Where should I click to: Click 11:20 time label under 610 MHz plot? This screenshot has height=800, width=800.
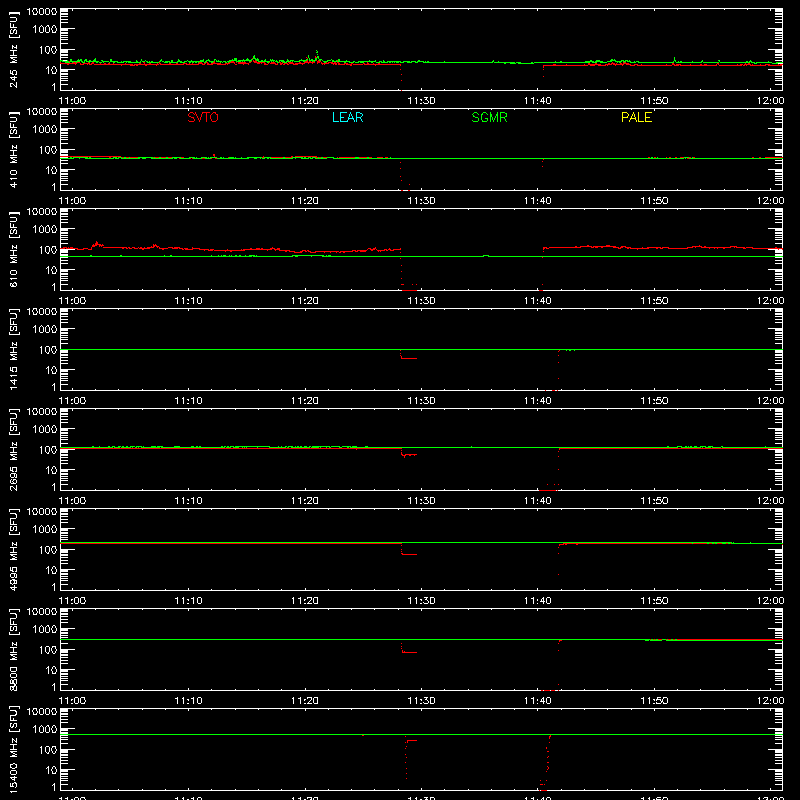(305, 301)
